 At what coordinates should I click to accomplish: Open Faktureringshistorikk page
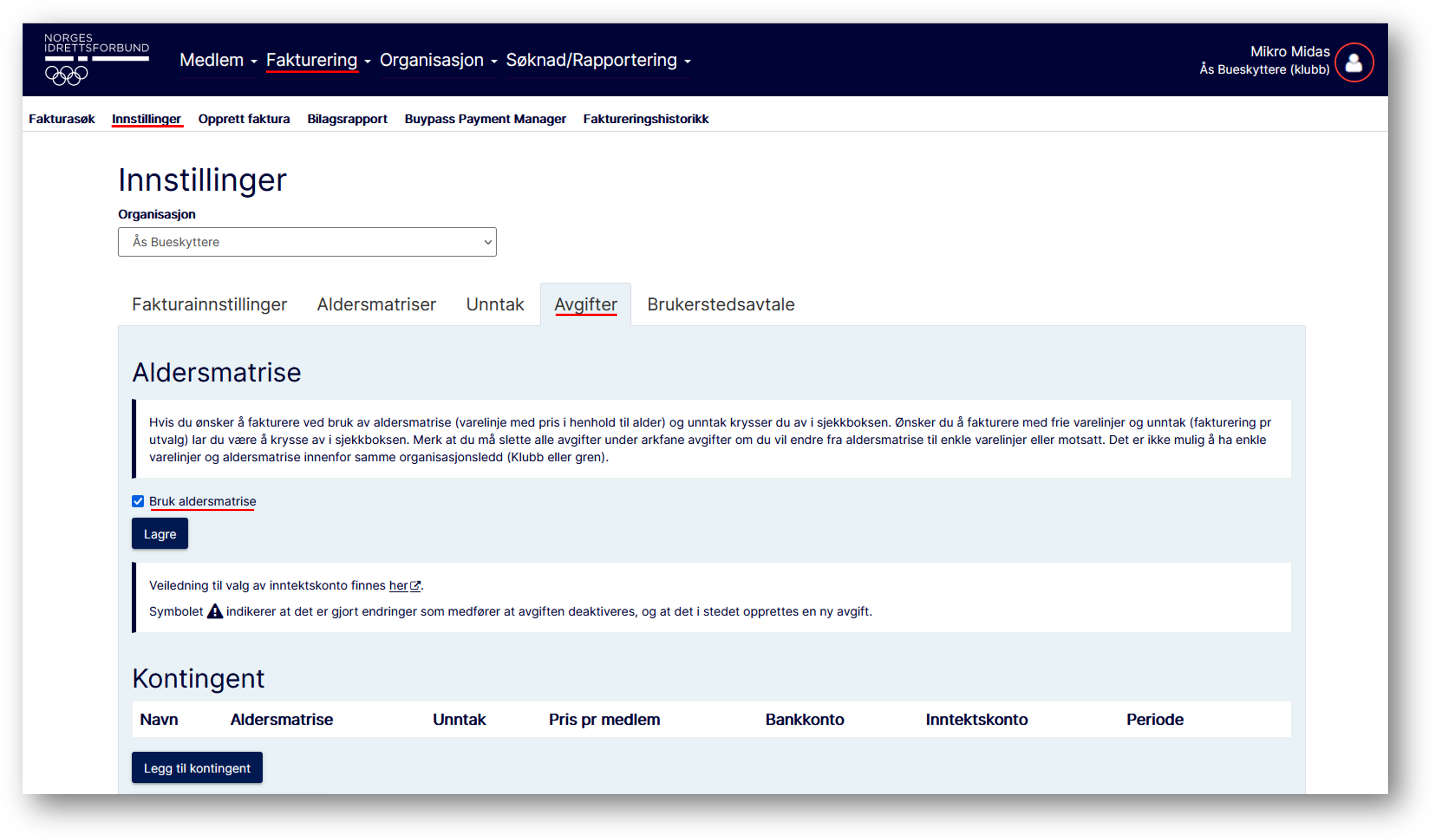646,119
